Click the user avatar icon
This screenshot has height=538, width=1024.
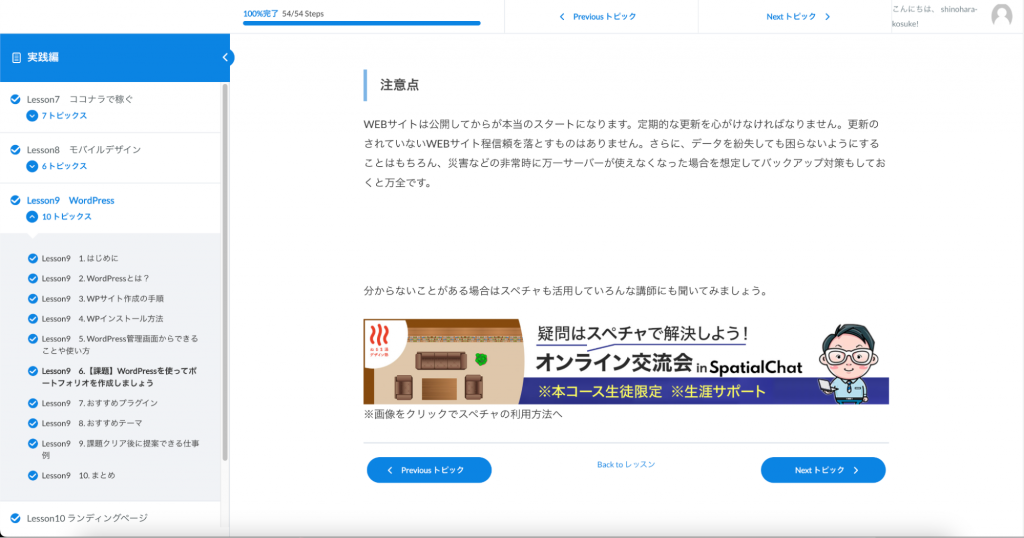(1001, 15)
